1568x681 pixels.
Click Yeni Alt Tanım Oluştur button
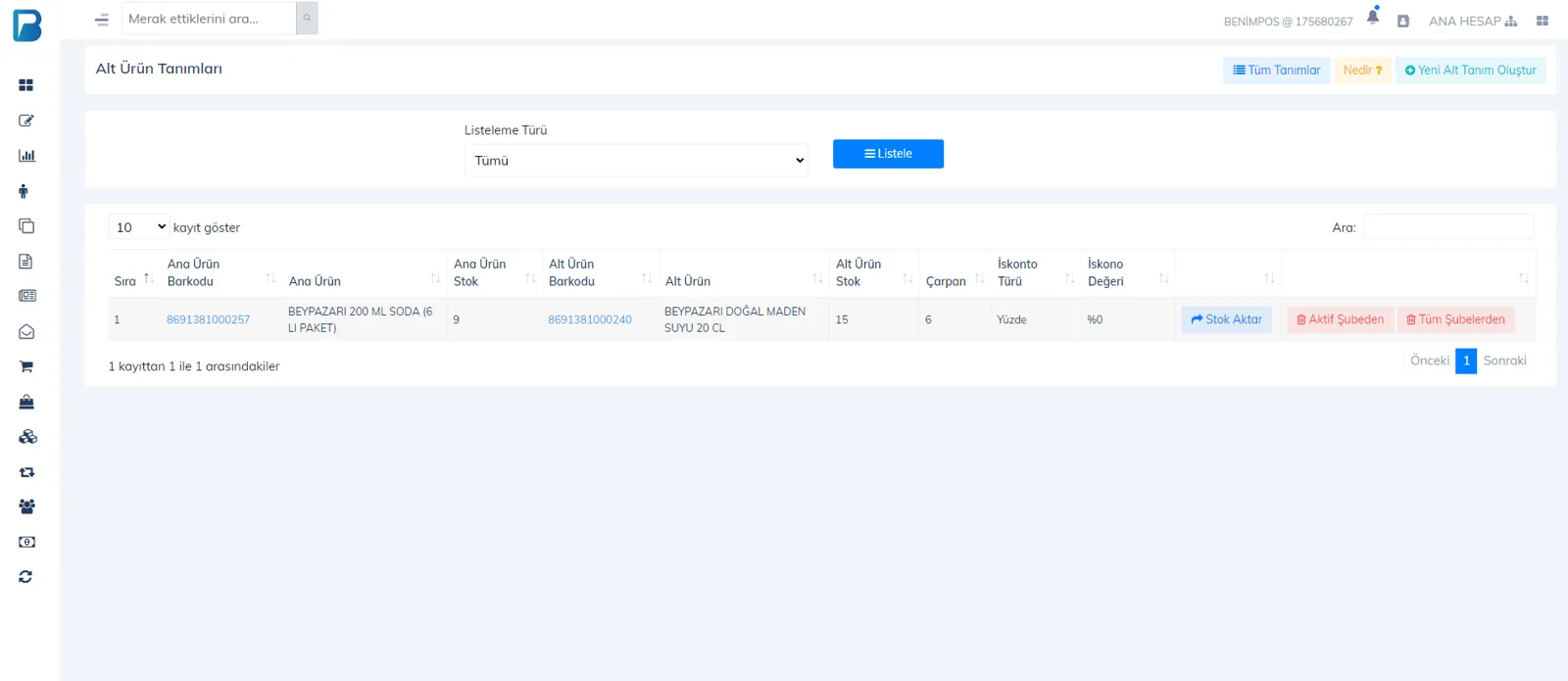tap(1470, 71)
